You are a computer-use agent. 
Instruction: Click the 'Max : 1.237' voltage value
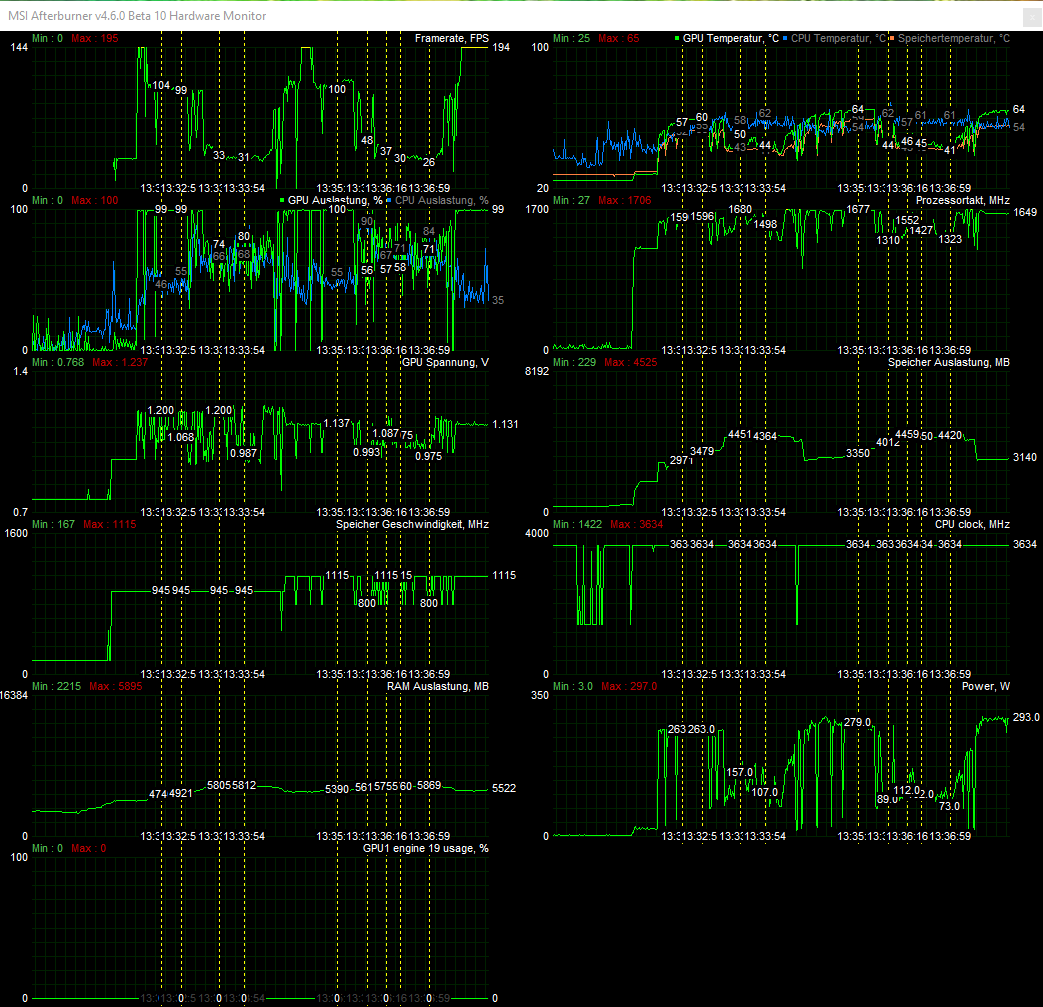coord(120,362)
